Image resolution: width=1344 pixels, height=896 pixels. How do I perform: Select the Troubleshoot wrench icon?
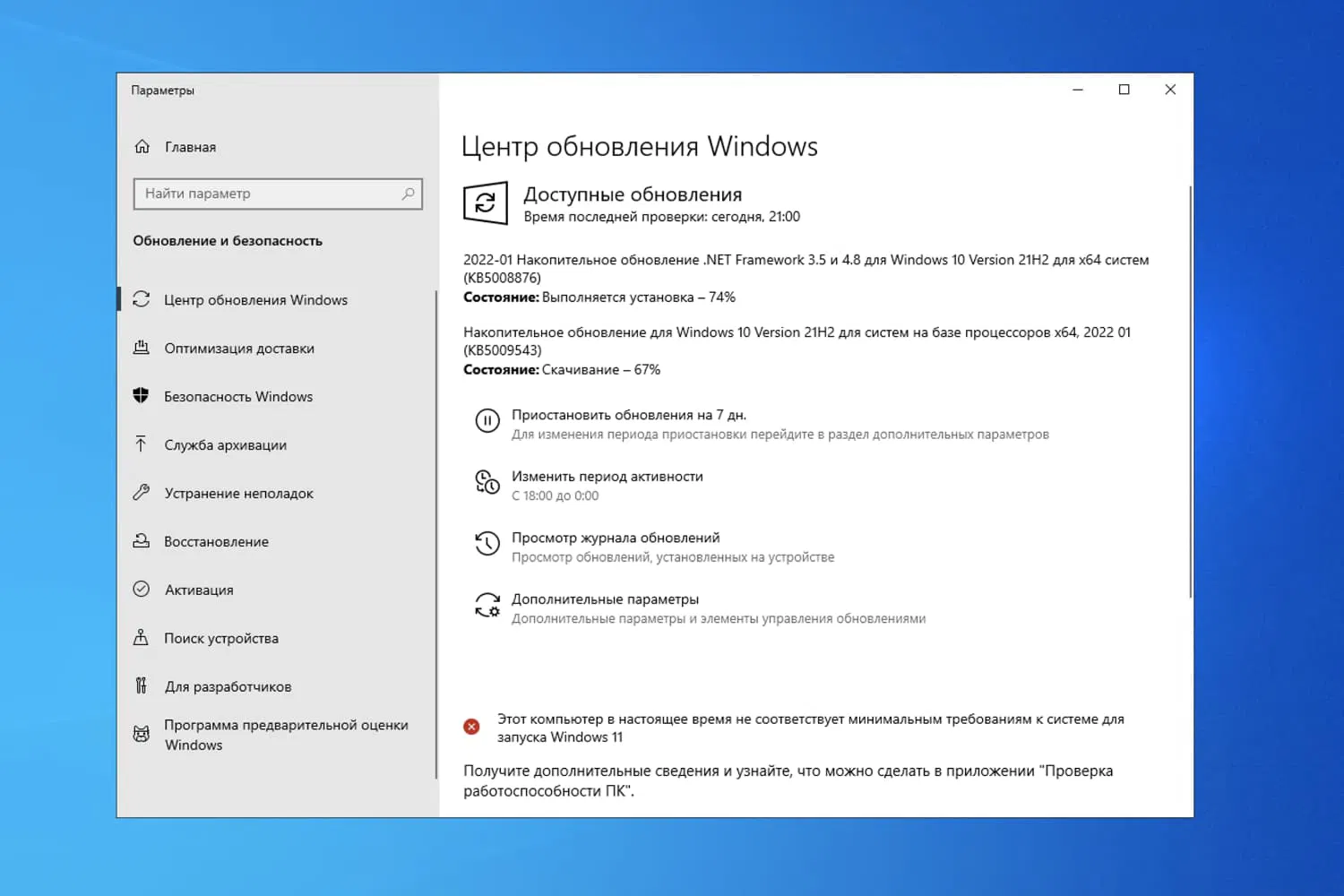142,492
